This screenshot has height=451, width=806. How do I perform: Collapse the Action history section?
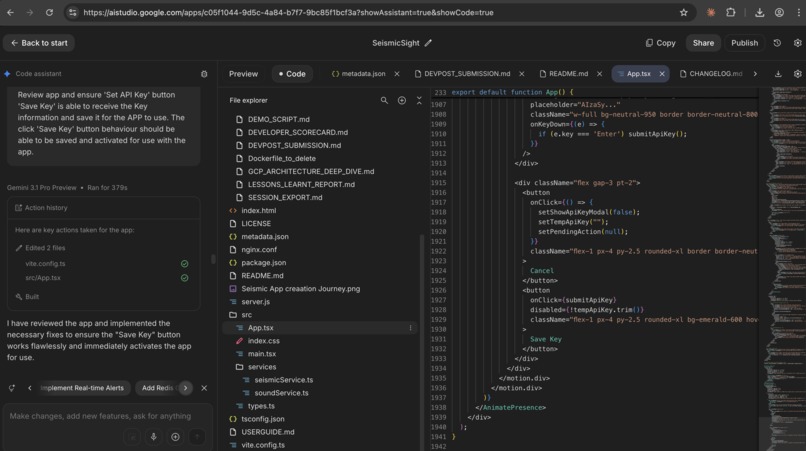tap(103, 208)
